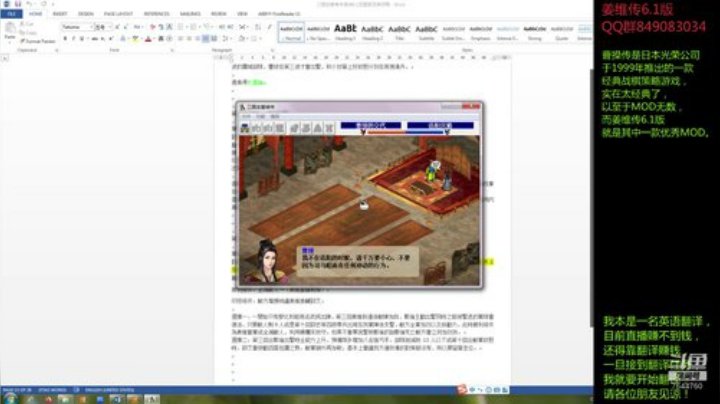Image resolution: width=720 pixels, height=404 pixels.
Task: Click Increase Indent icon
Action: (231, 27)
